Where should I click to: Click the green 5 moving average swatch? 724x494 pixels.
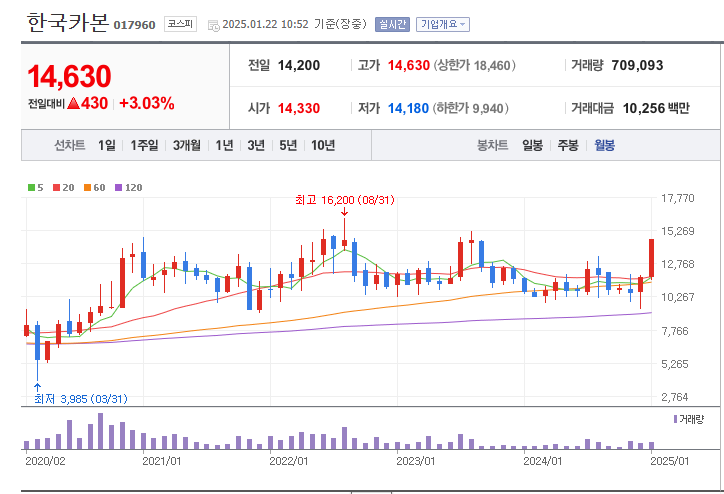click(31, 187)
